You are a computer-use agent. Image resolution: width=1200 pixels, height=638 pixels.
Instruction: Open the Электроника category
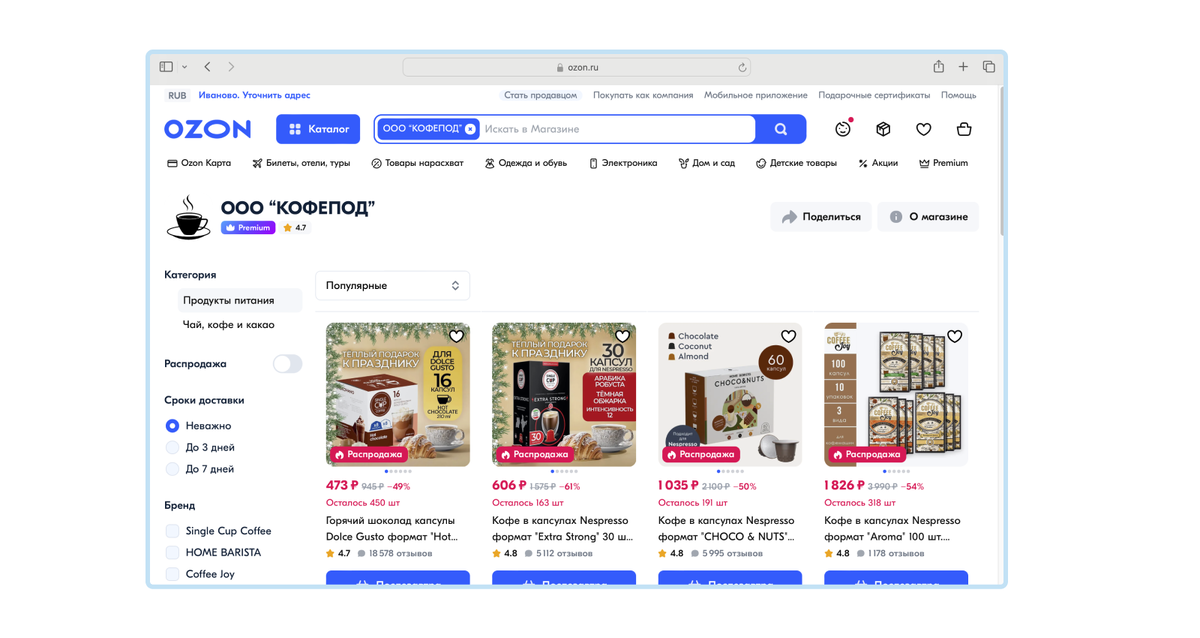tap(622, 163)
